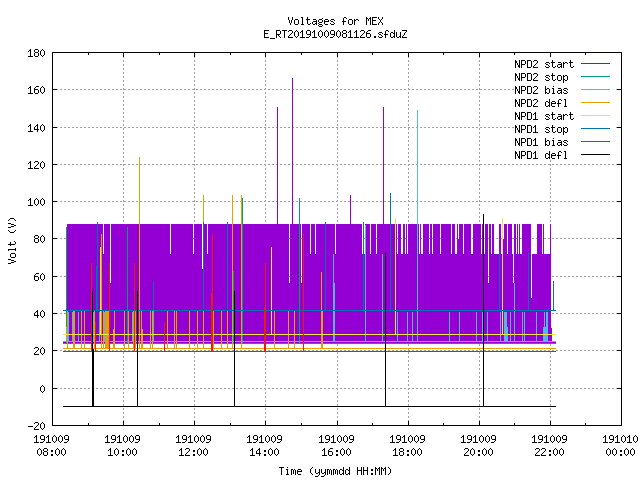Click the 180 y-axis tick label
The height and width of the screenshot is (480, 640).
(36, 53)
